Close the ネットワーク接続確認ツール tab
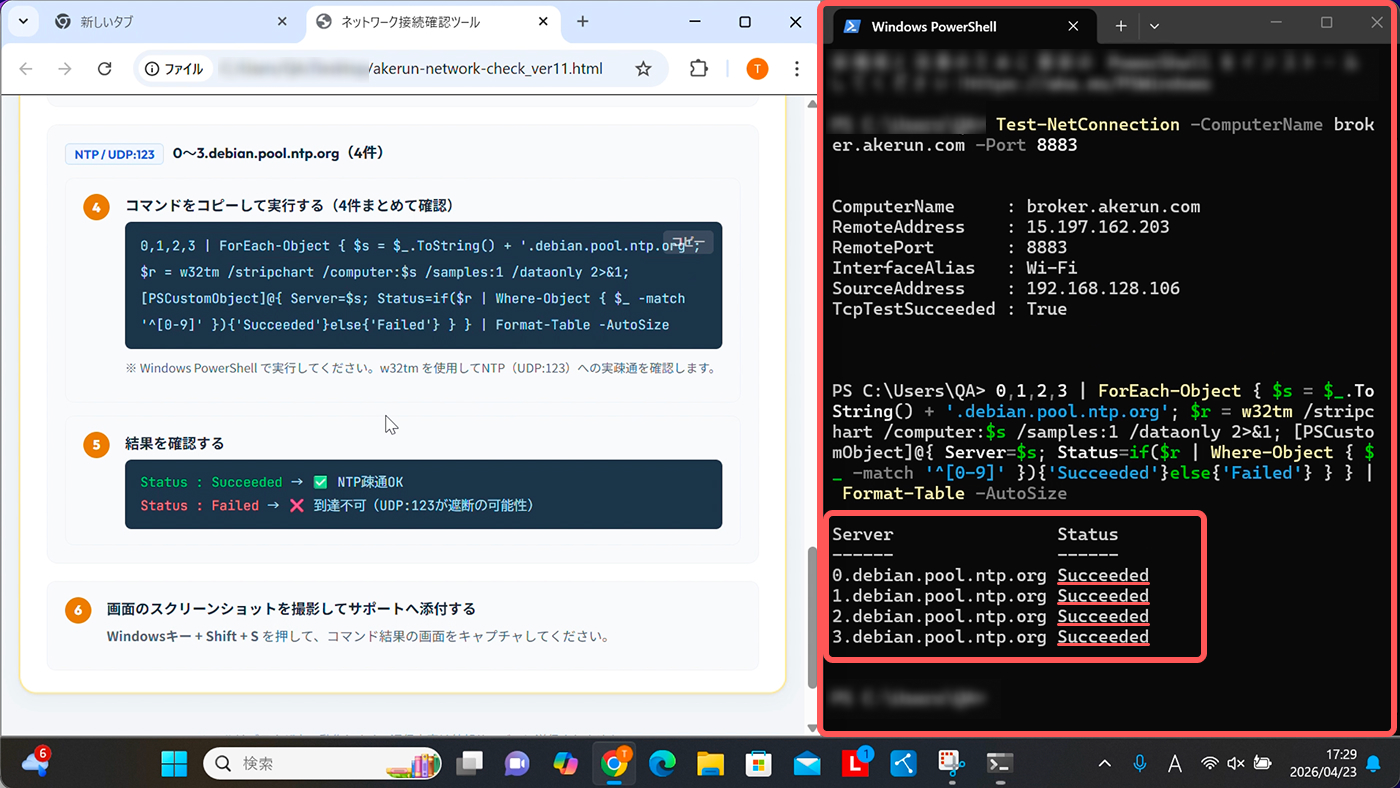Viewport: 1400px width, 788px height. 541,22
